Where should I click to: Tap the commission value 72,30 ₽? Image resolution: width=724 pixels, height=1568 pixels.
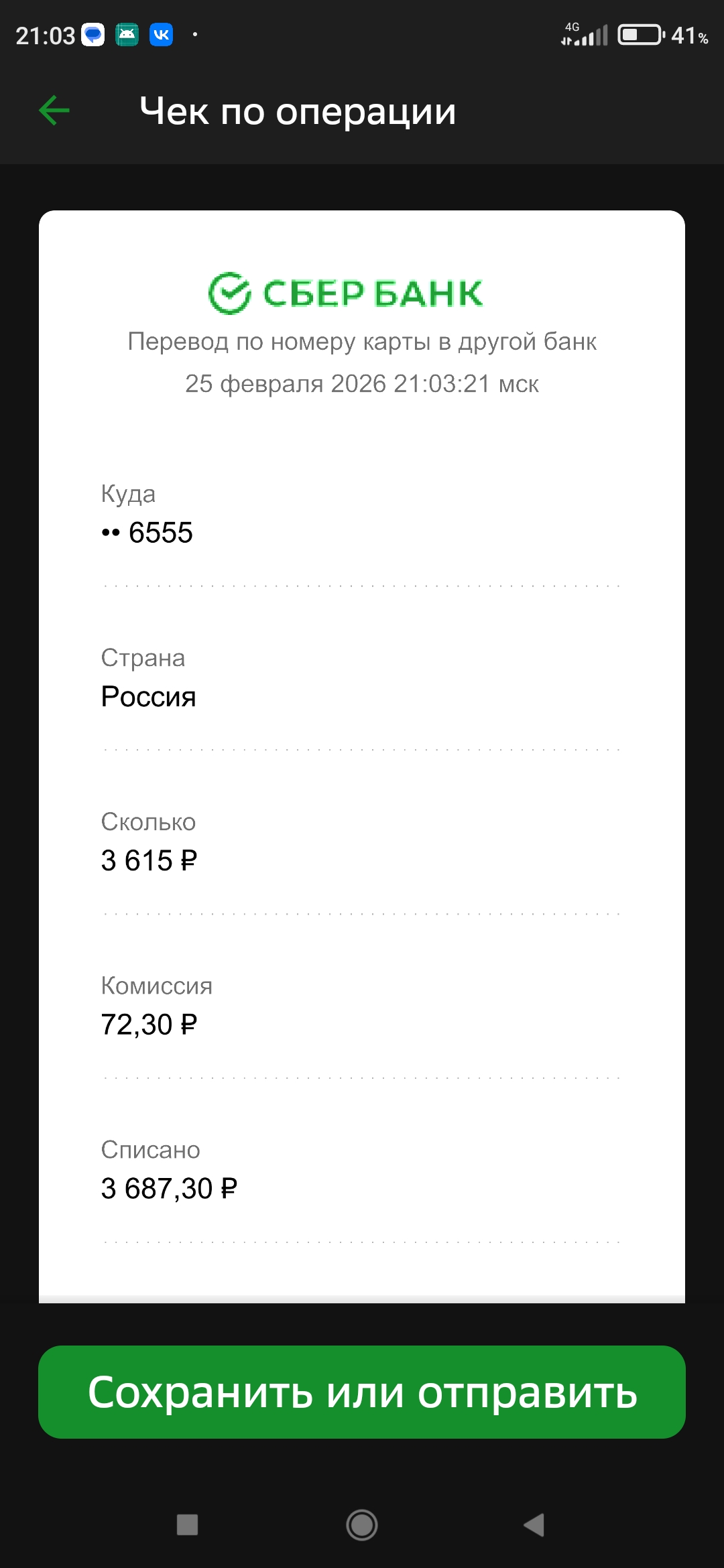tap(149, 1025)
